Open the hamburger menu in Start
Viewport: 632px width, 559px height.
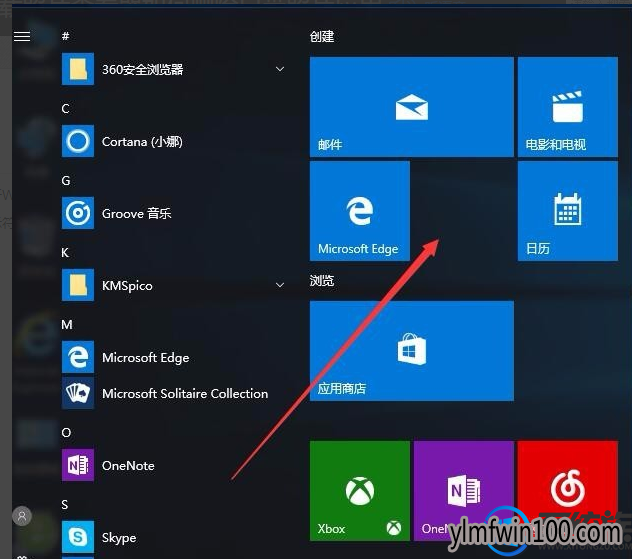22,37
